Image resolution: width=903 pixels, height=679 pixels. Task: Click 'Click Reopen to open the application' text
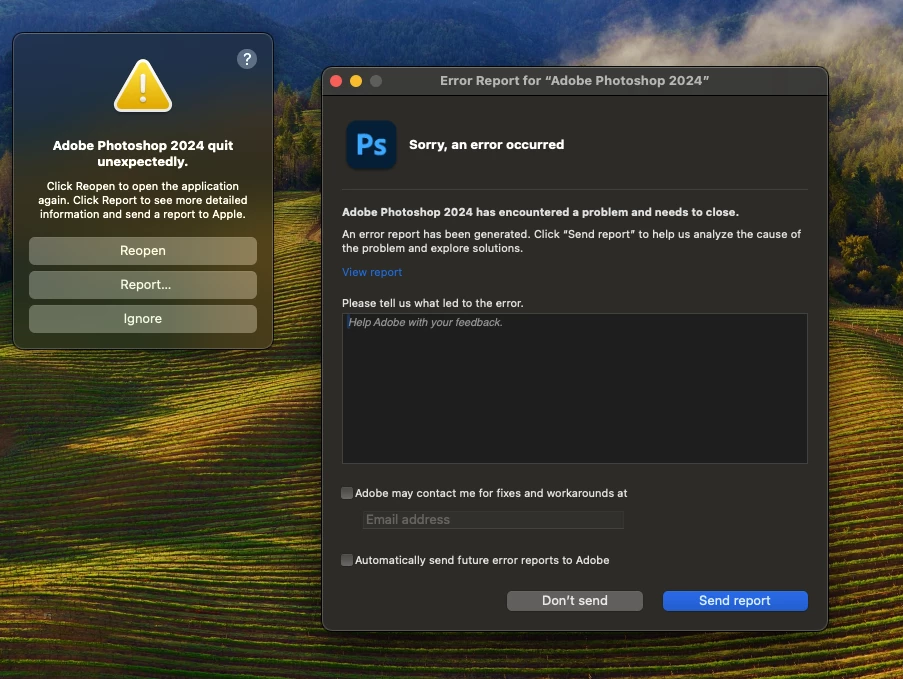pyautogui.click(x=143, y=200)
